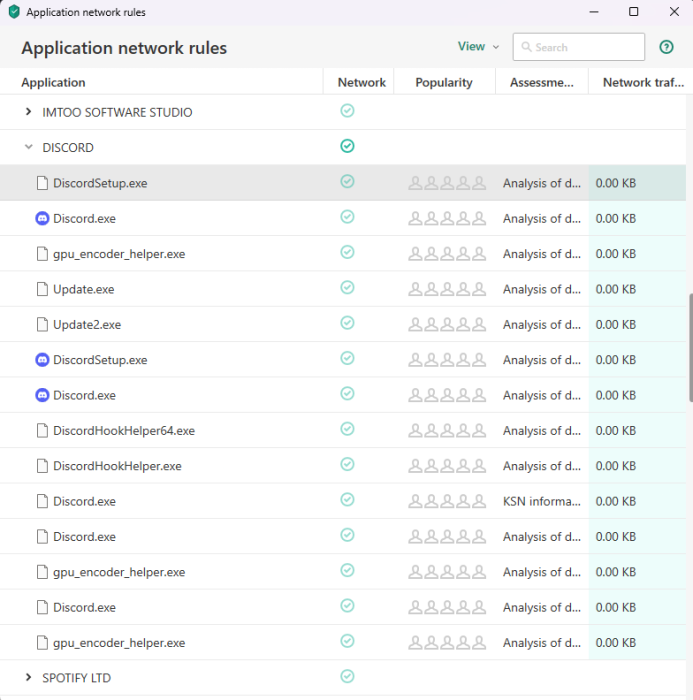693x700 pixels.
Task: Click popularity user icons for Update2.exe
Action: [x=447, y=325]
